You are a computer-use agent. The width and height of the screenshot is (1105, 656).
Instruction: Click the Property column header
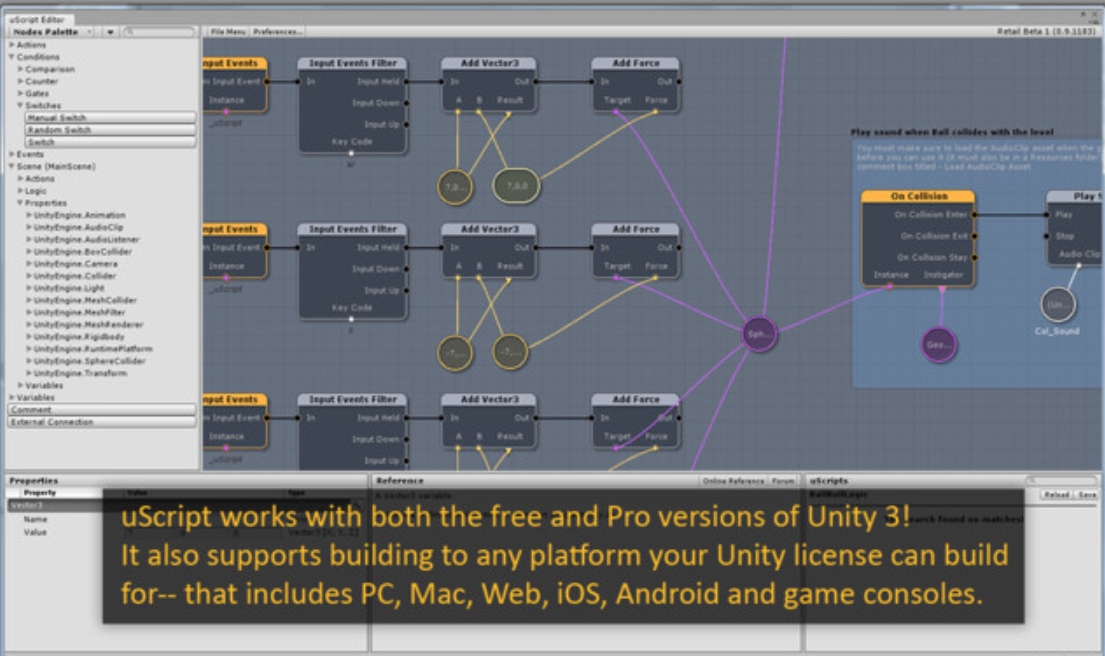[39, 493]
